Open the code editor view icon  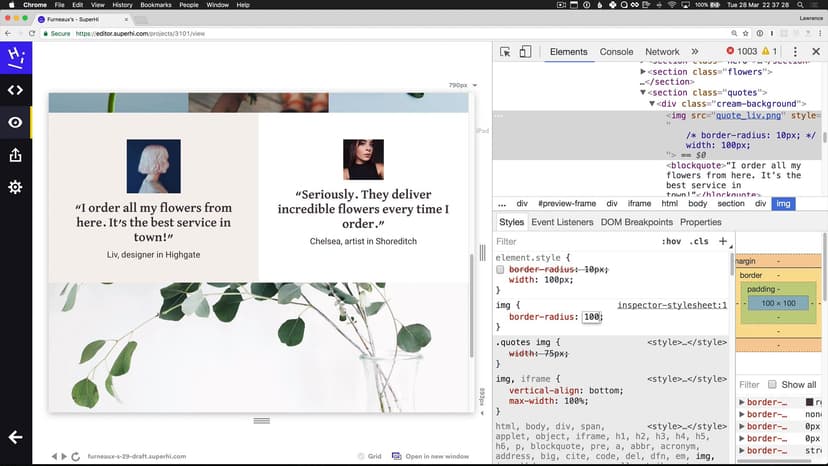click(15, 90)
